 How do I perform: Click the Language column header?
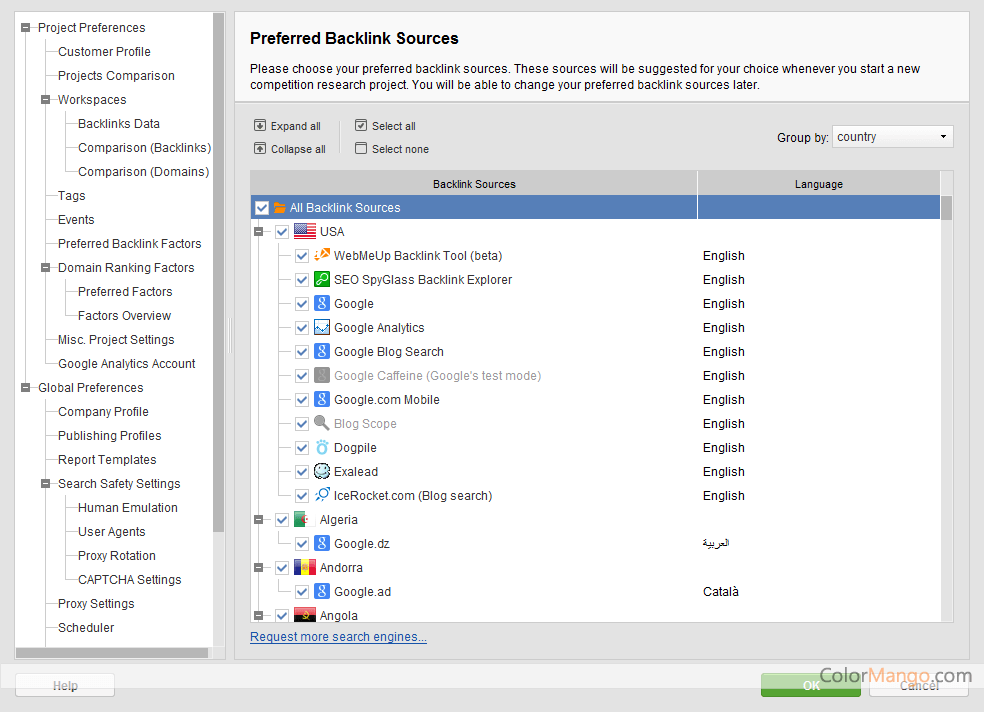[x=818, y=184]
